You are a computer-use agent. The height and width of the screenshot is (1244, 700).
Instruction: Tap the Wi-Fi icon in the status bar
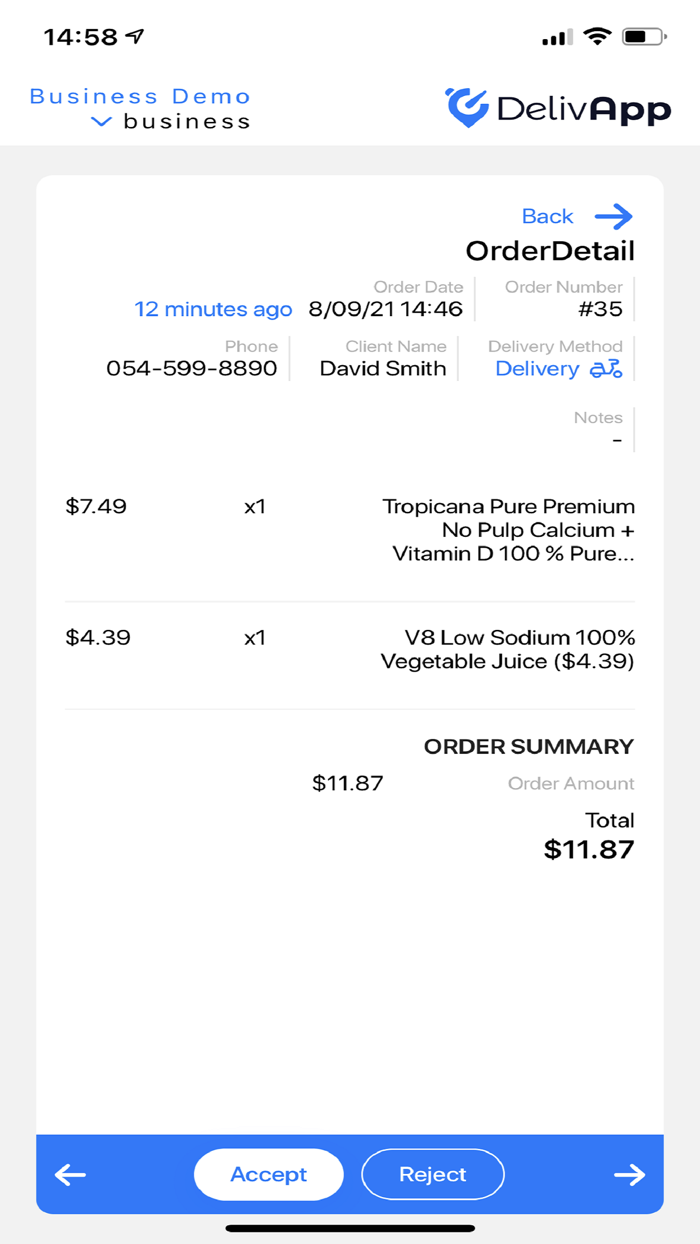[x=597, y=35]
